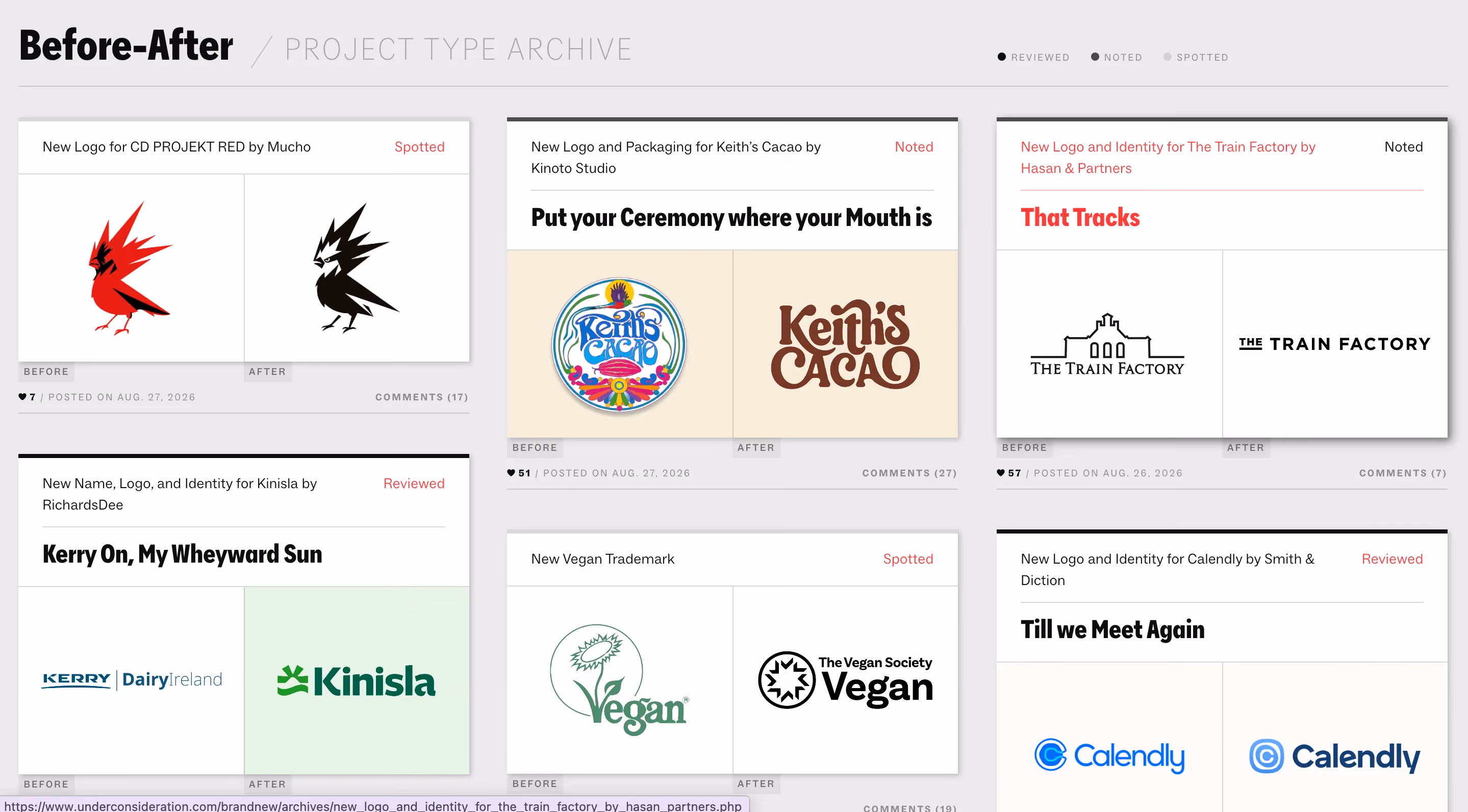Open 'New Logo for CD PROJEKT RED by Mucho'
Viewport: 1468px width, 812px height.
(176, 147)
